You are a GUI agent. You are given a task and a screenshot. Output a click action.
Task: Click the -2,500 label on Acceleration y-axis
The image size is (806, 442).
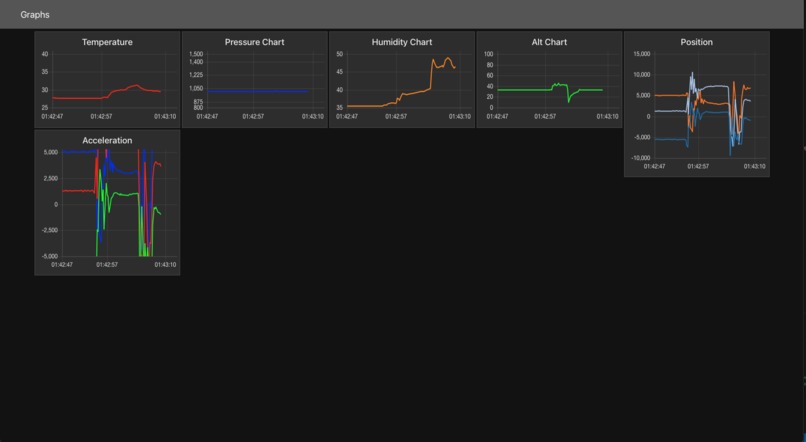[x=50, y=230]
